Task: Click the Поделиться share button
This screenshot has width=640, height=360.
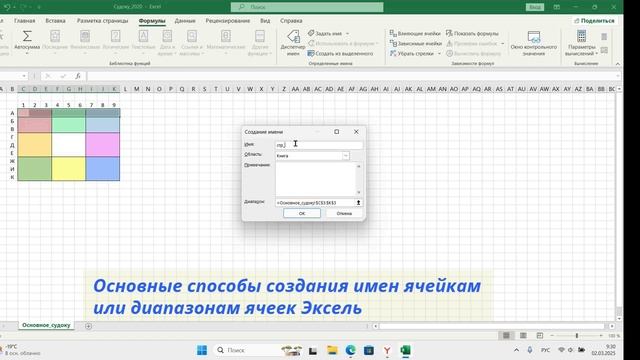Action: (x=594, y=20)
